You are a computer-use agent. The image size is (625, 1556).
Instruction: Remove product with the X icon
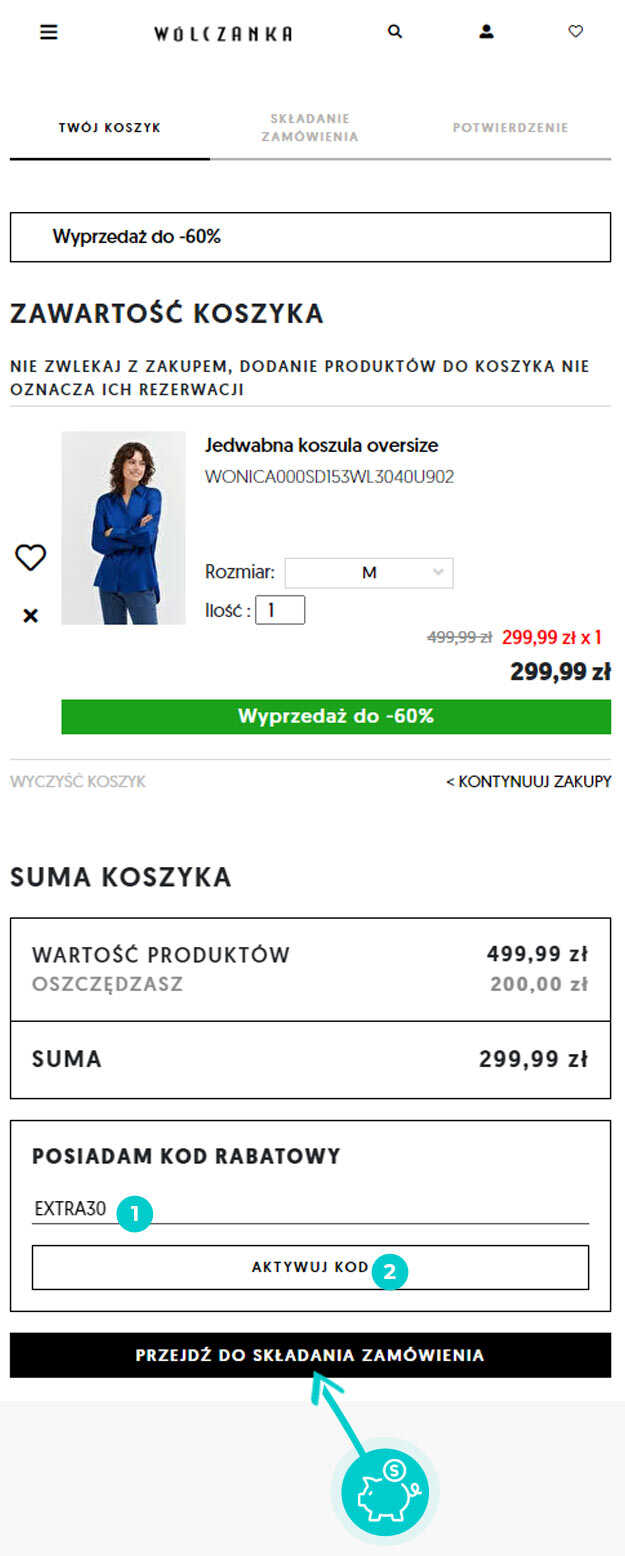(30, 616)
